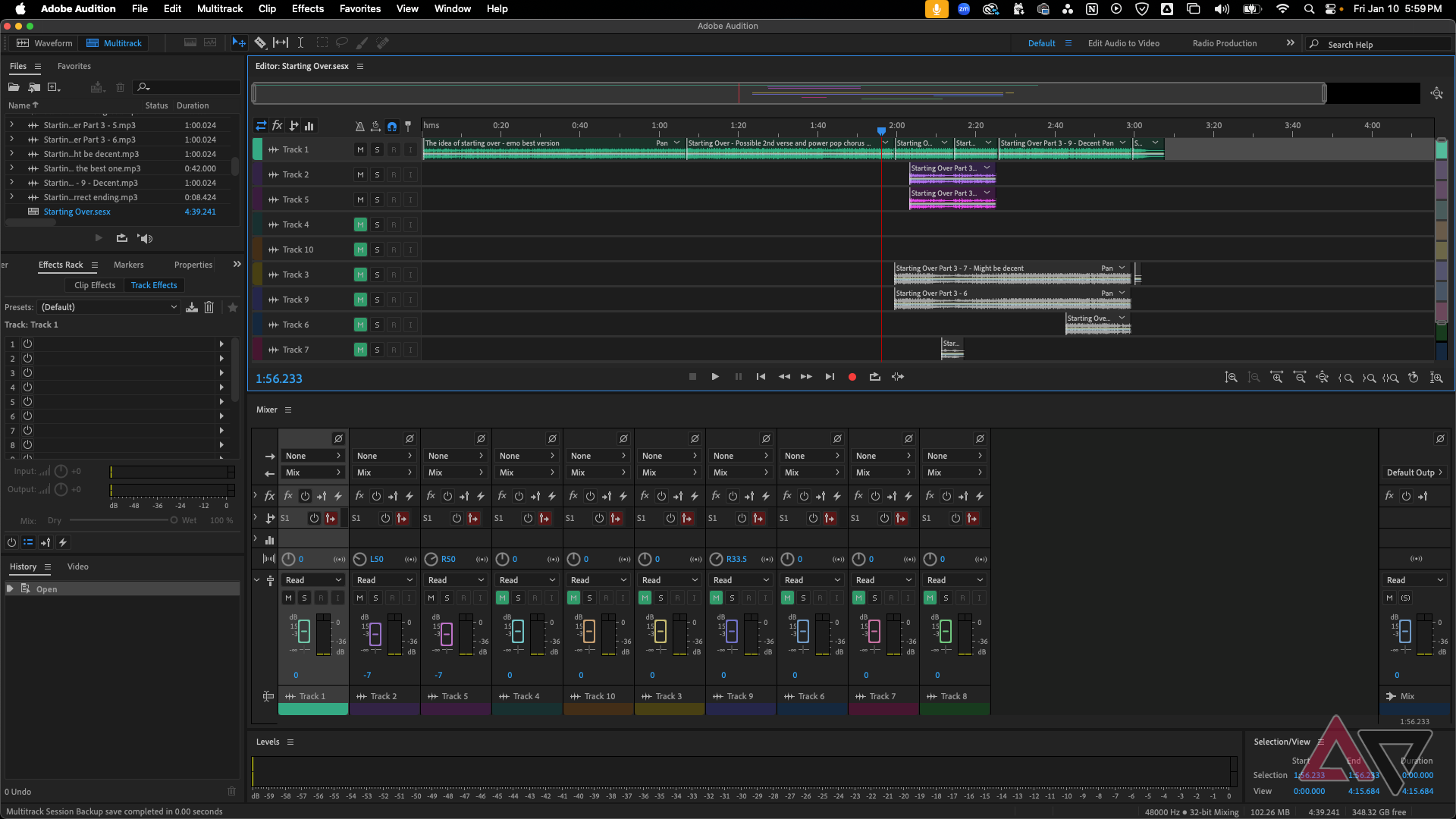Open the Presets (Default) dropdown
The image size is (1456, 819).
[108, 307]
